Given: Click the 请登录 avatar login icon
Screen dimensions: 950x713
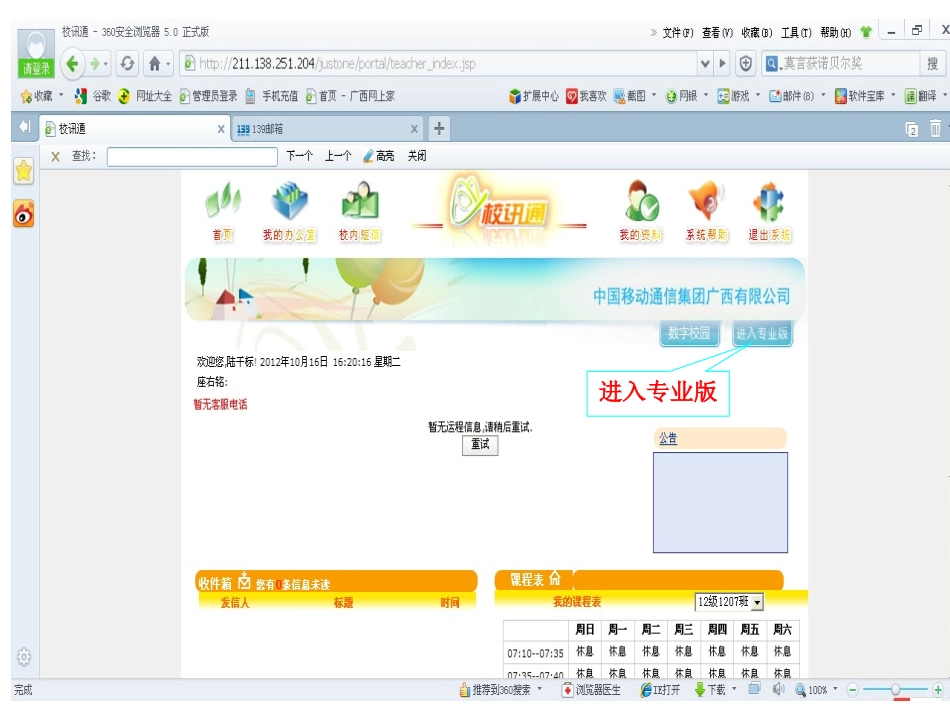Looking at the screenshot, I should [36, 53].
